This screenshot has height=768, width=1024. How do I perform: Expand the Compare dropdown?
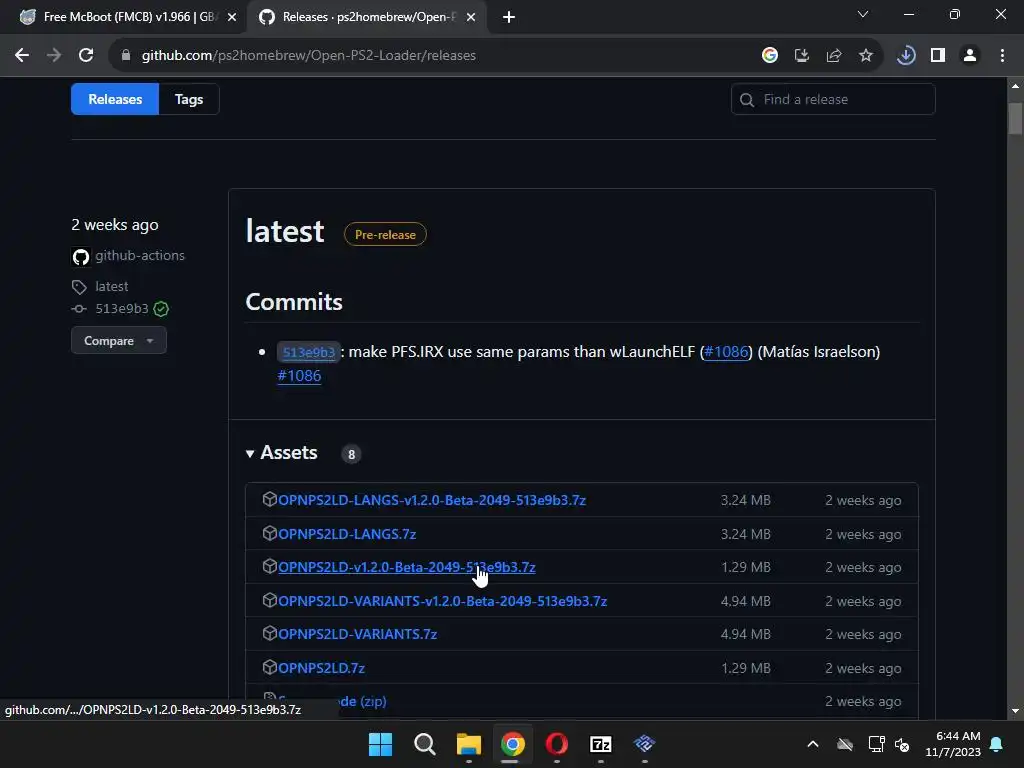pyautogui.click(x=119, y=340)
